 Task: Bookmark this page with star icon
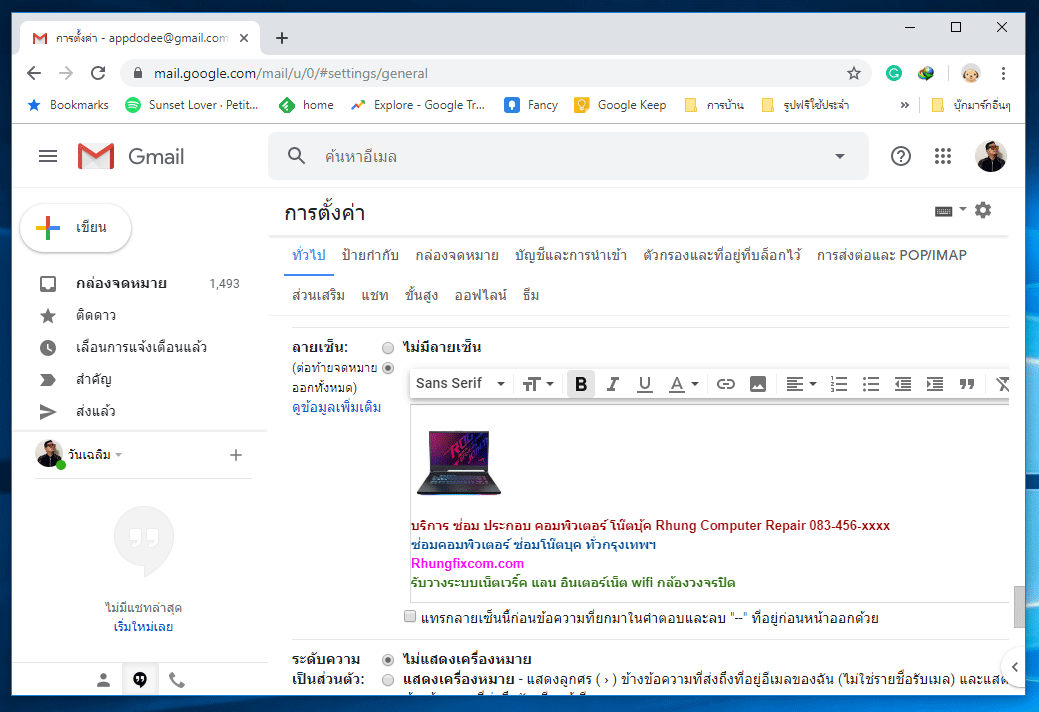tap(853, 74)
